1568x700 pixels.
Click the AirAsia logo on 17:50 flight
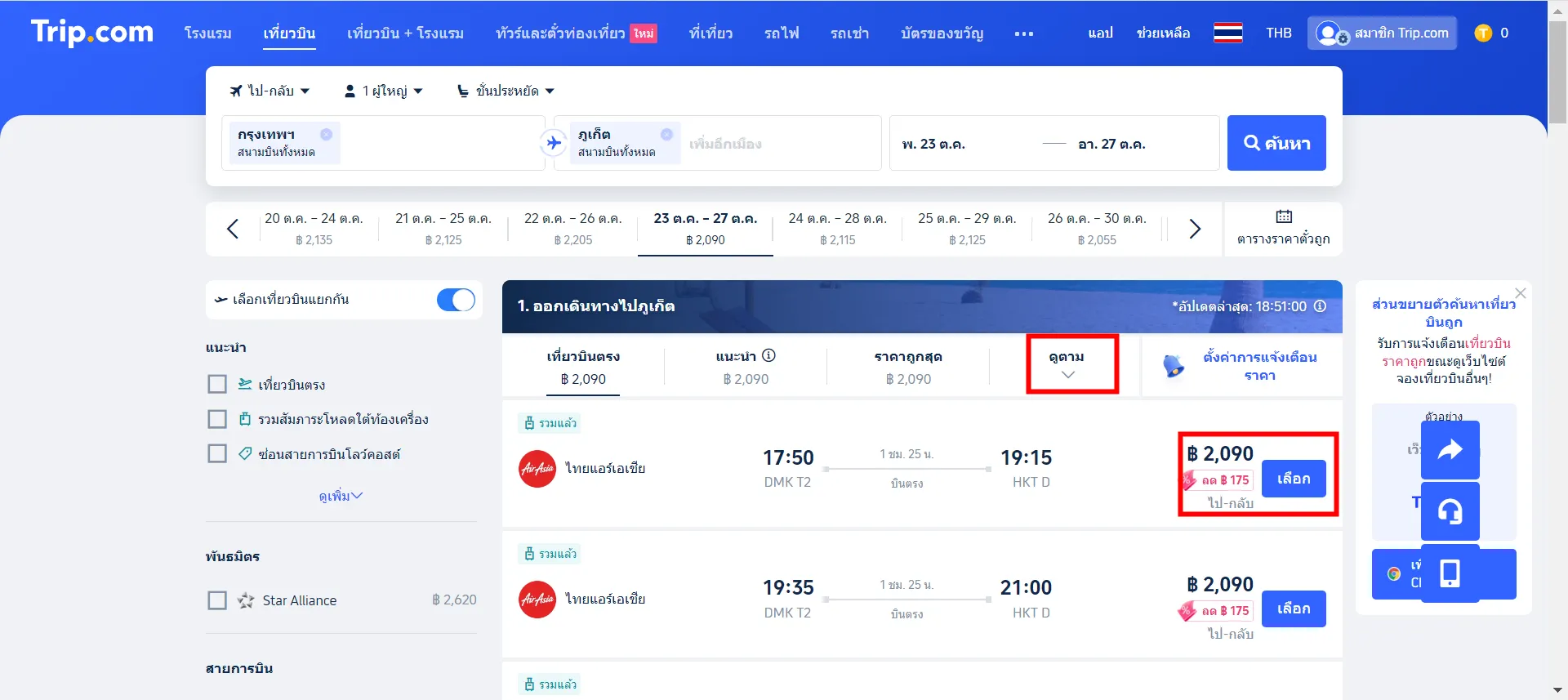point(537,469)
